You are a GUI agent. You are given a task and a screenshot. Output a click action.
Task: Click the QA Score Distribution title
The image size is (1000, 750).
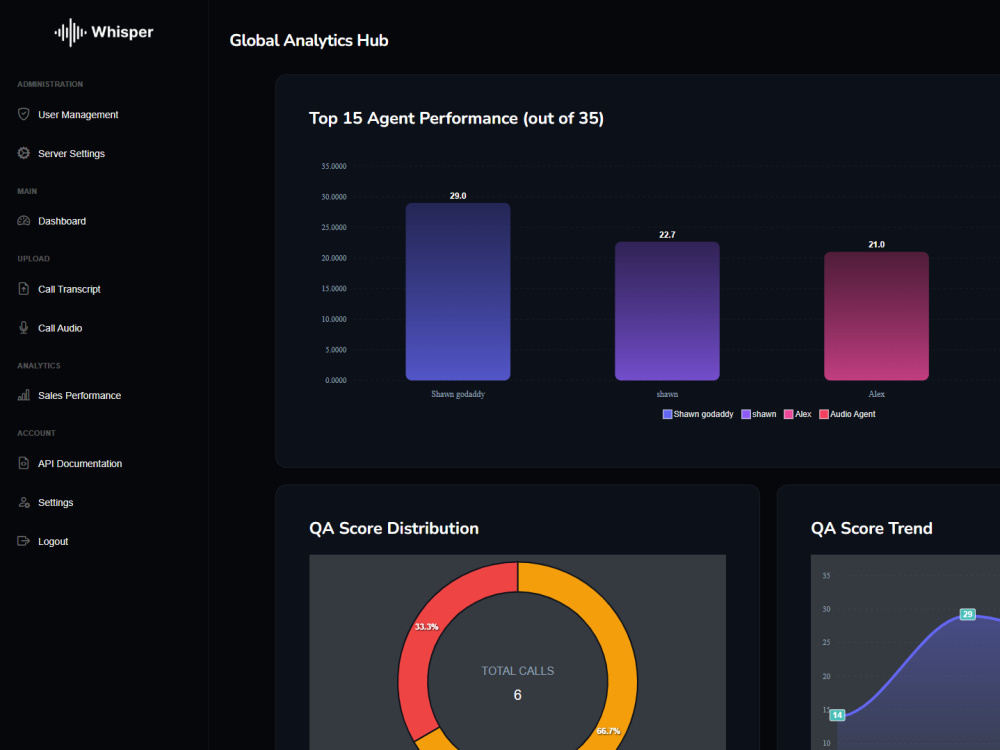(x=393, y=529)
